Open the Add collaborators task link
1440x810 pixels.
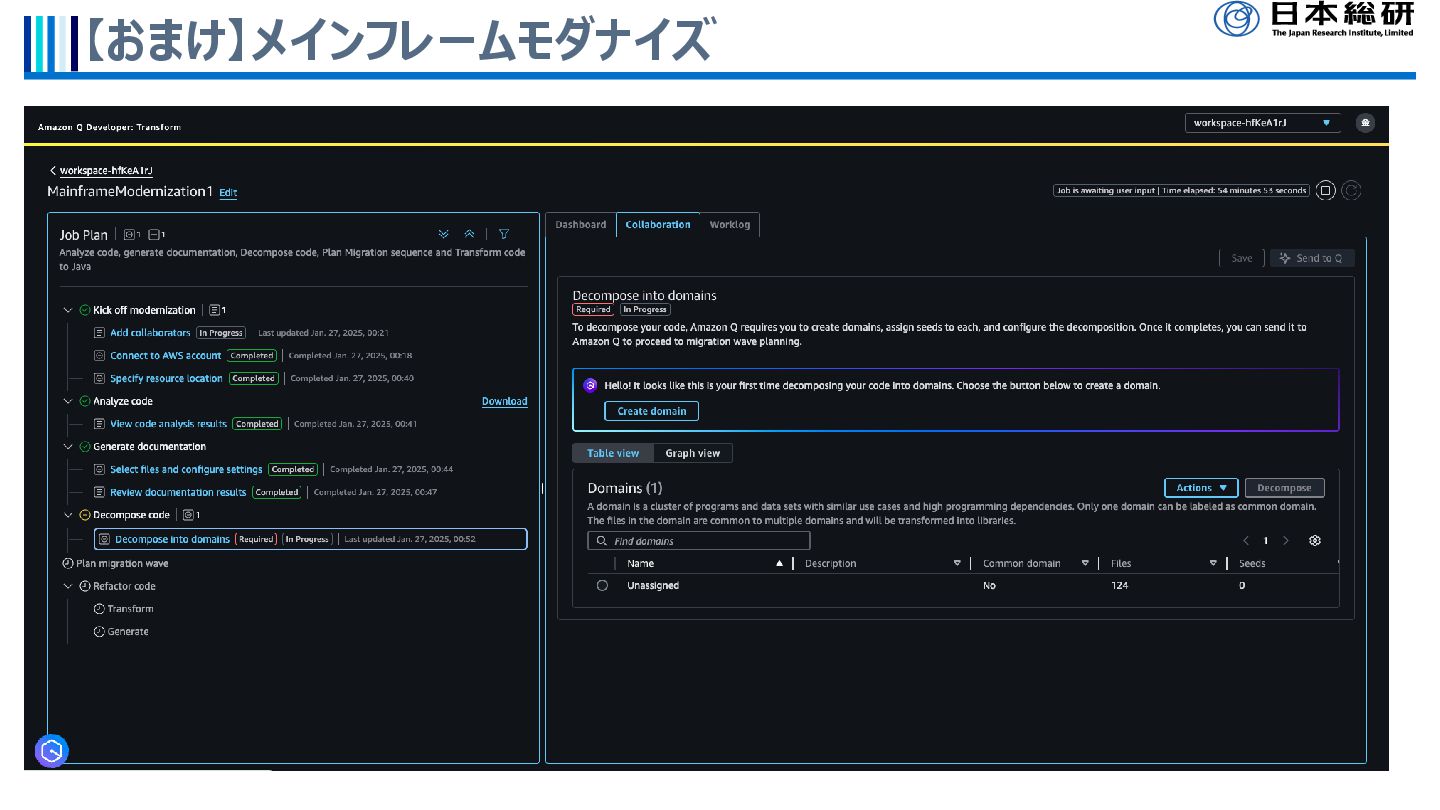pyautogui.click(x=150, y=333)
